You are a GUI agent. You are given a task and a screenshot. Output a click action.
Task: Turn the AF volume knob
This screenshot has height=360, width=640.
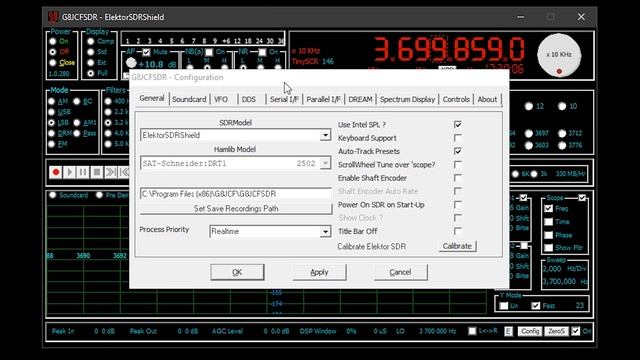131,62
